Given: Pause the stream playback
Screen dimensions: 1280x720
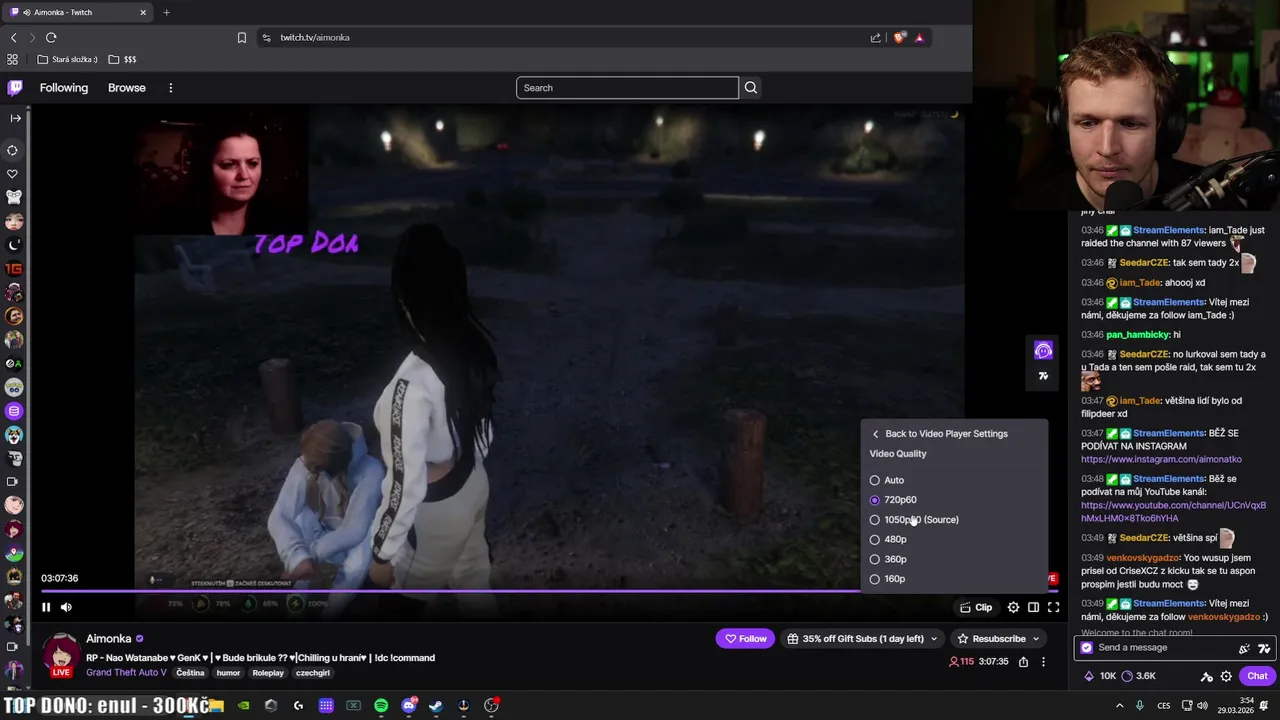Looking at the screenshot, I should (x=46, y=607).
